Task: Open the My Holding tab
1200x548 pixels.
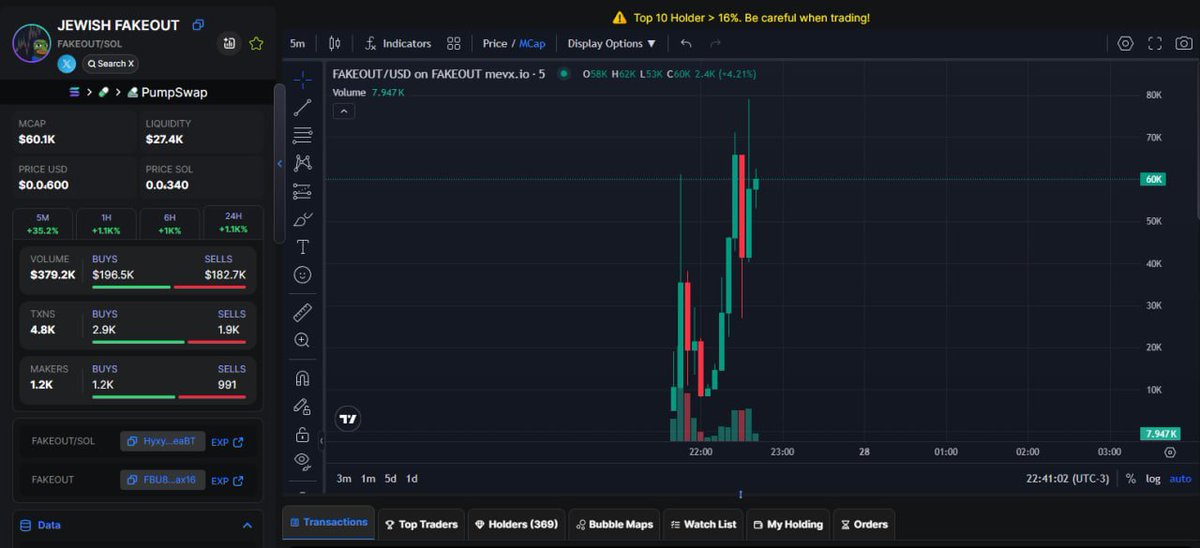Action: [x=788, y=524]
